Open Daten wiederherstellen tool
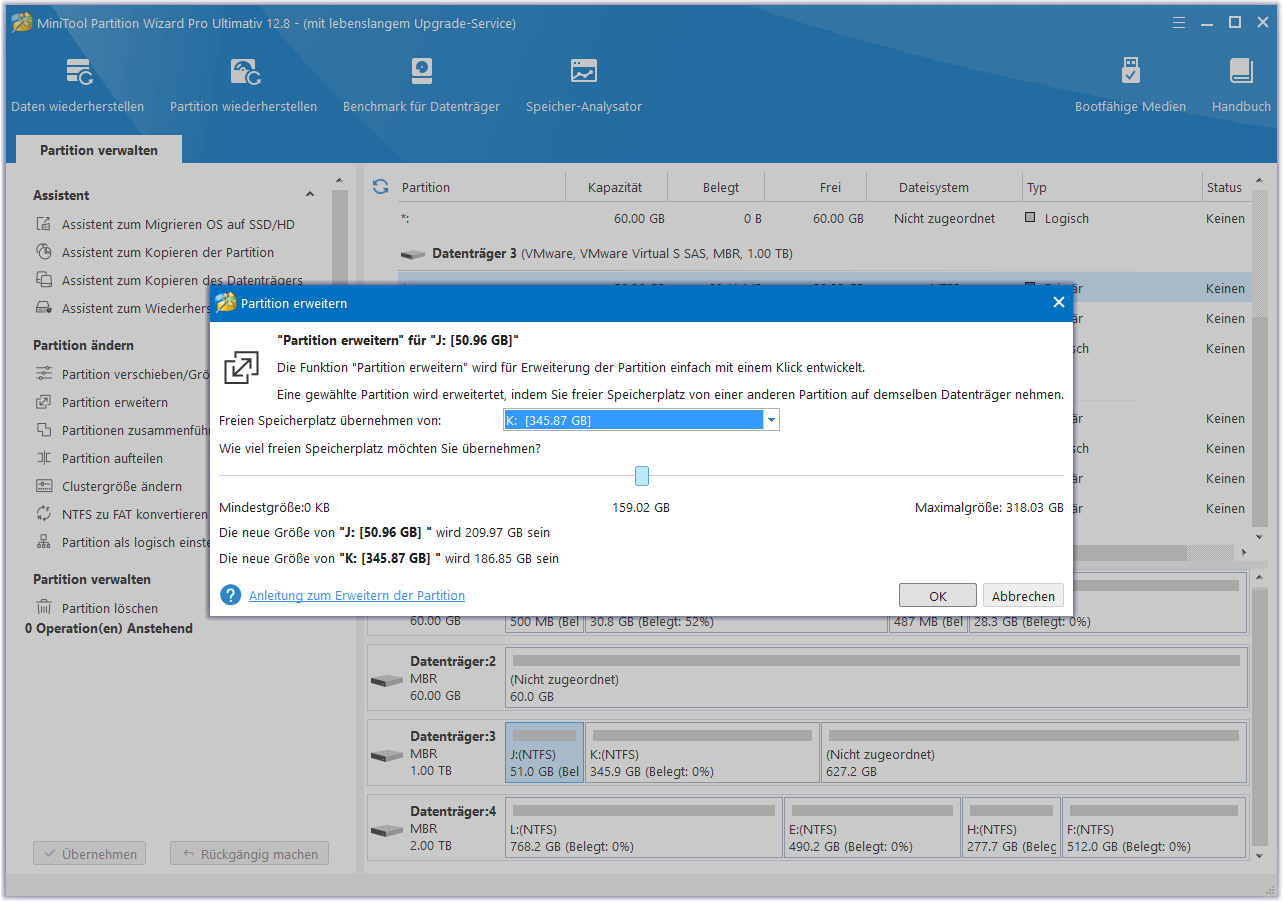Viewport: 1283px width, 903px height. (x=78, y=85)
